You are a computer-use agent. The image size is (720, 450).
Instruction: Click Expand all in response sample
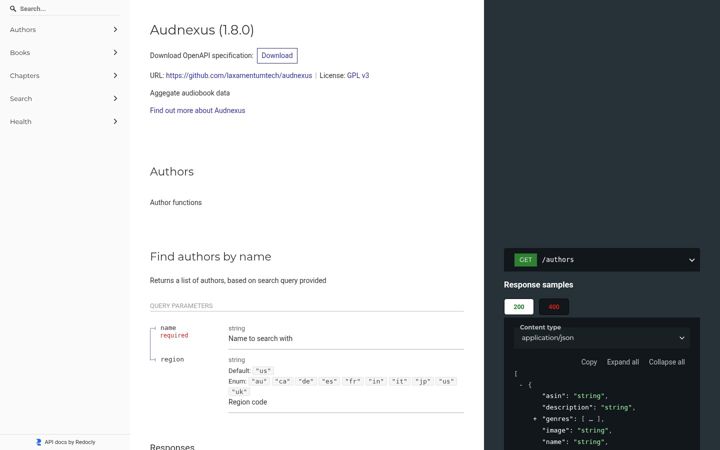point(623,362)
